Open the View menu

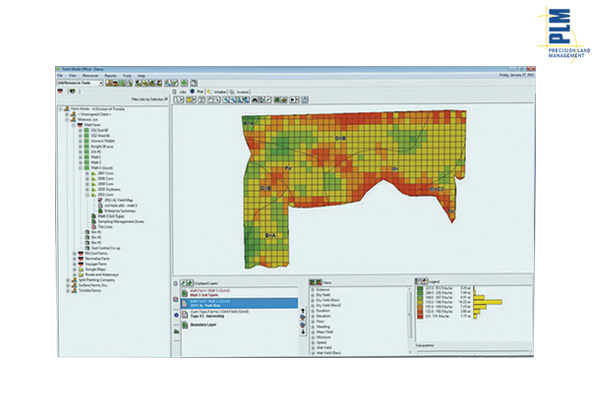click(x=72, y=76)
